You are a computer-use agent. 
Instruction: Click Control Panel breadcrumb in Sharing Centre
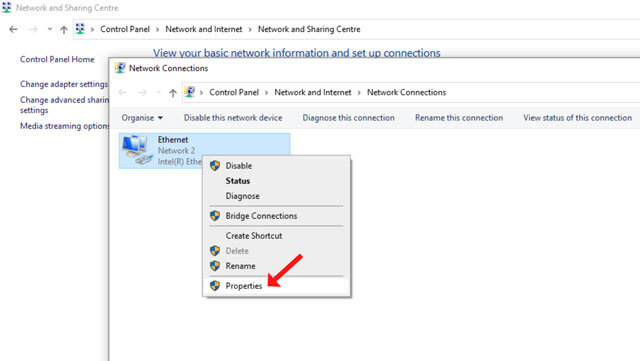(125, 29)
